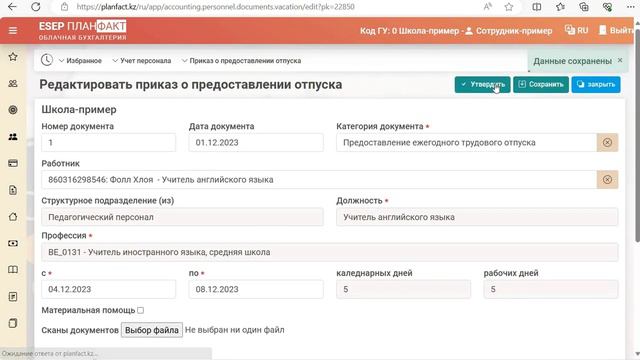Open the hamburger menu in the header
Image resolution: width=640 pixels, height=360 pixels.
(13, 31)
